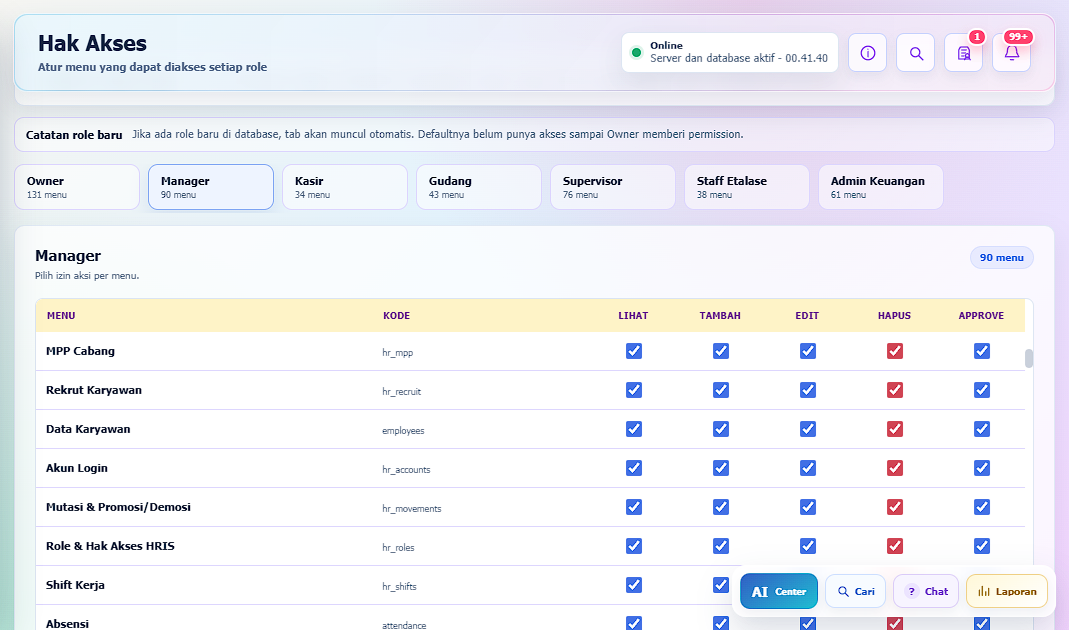Click the 'hr_roles' code cell
The height and width of the screenshot is (630, 1069).
[x=398, y=547]
